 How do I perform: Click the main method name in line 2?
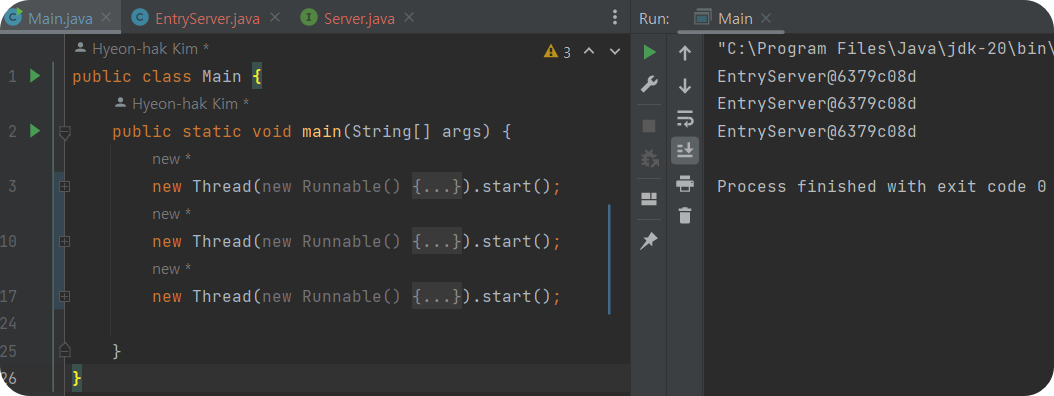pyautogui.click(x=322, y=131)
